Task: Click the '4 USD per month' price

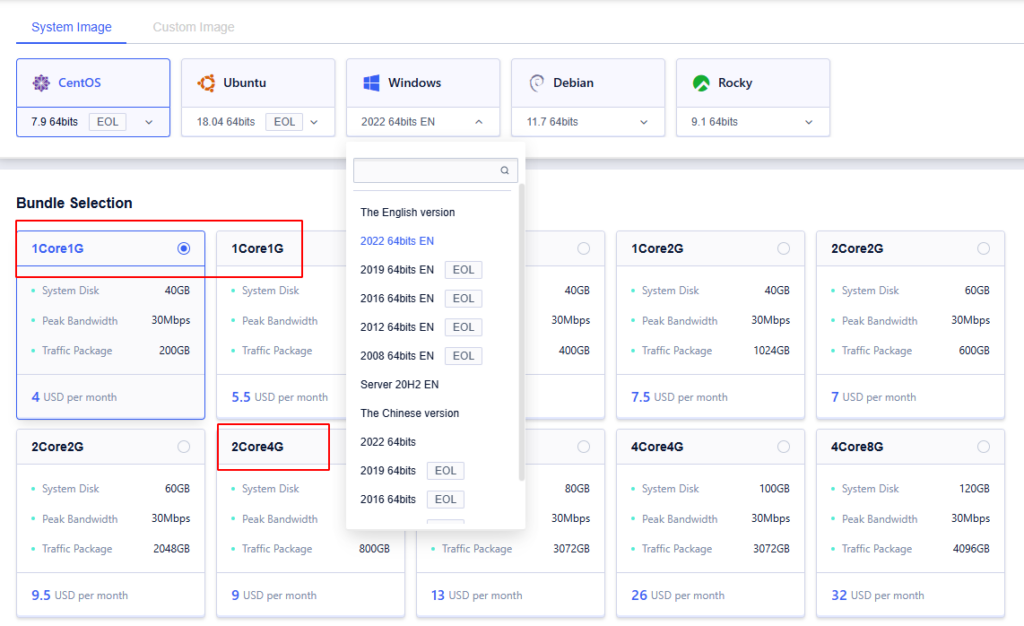Action: pyautogui.click(x=74, y=397)
